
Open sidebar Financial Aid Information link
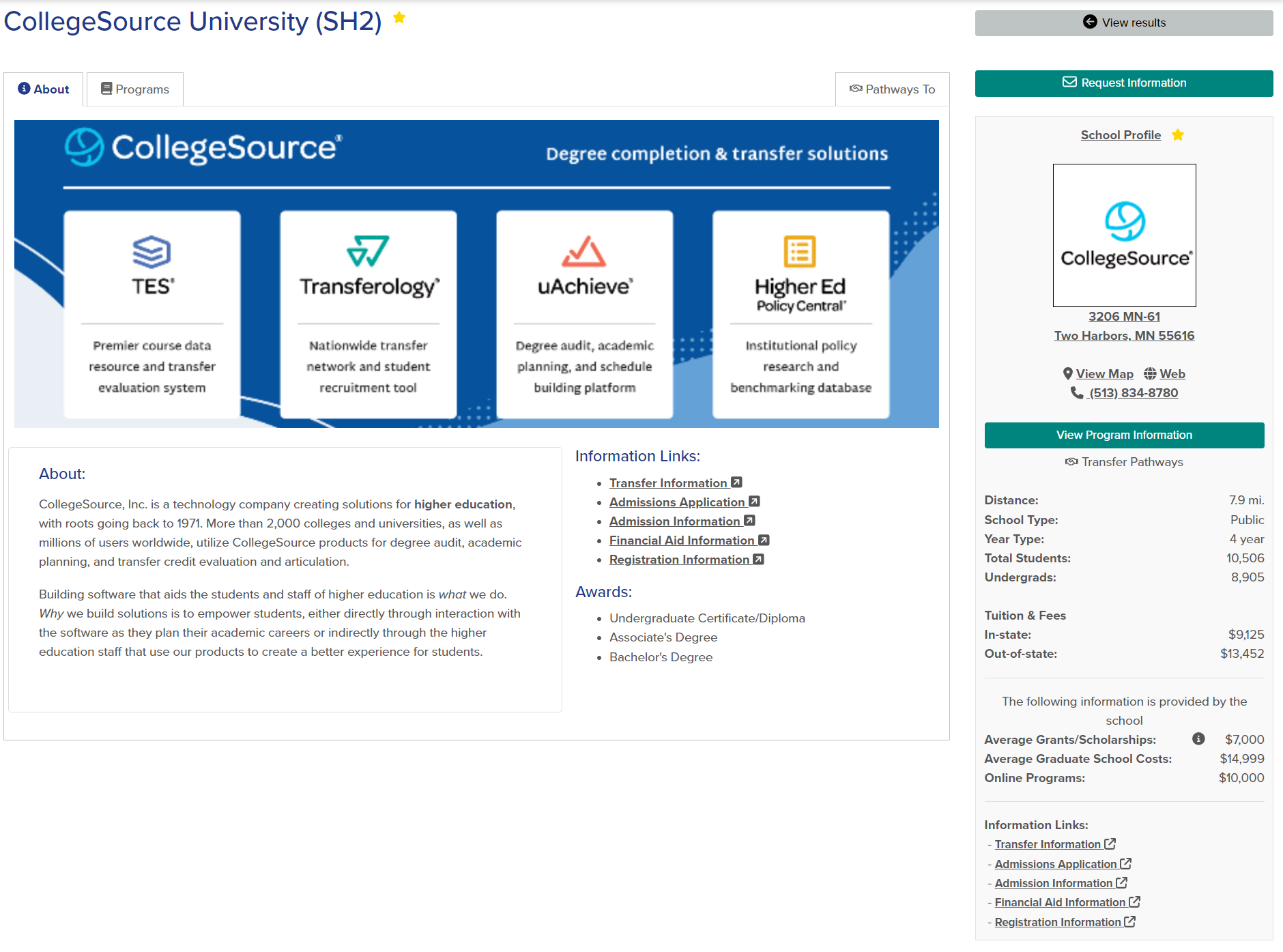1060,902
